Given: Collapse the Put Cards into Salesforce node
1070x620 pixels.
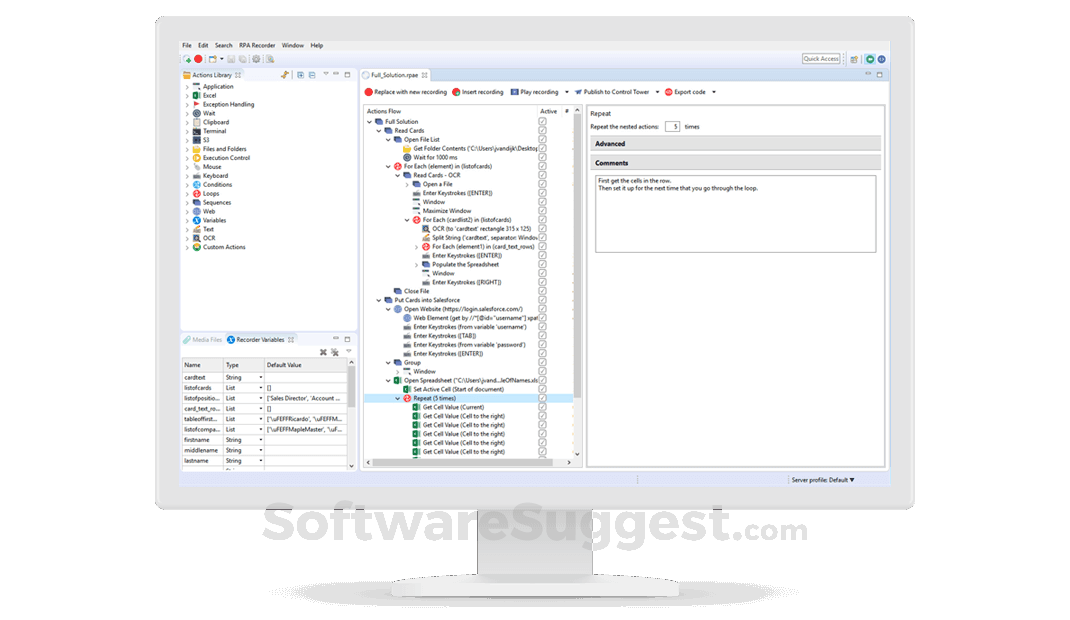Looking at the screenshot, I should click(379, 300).
